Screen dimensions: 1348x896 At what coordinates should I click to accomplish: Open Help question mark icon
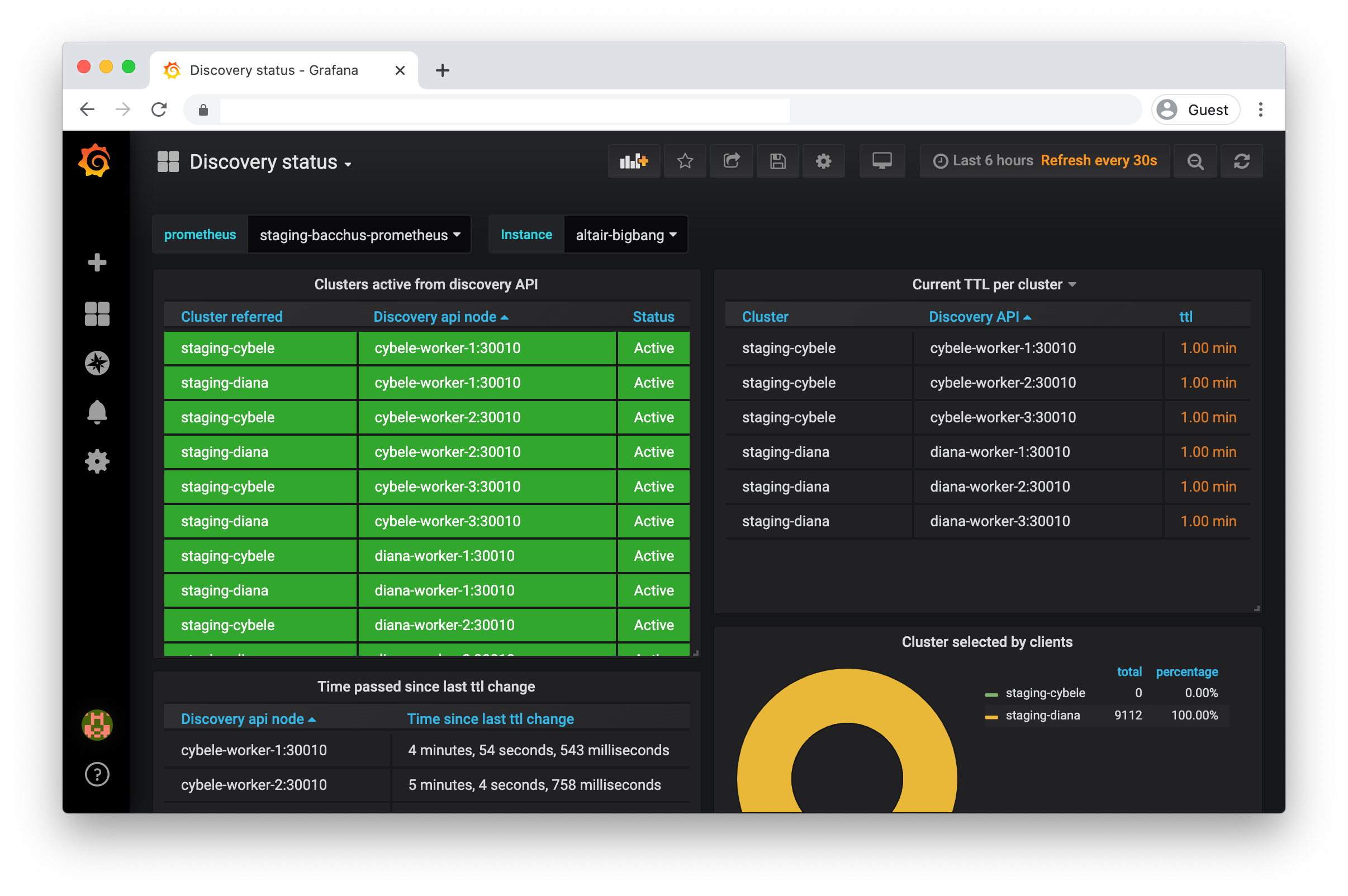click(97, 774)
